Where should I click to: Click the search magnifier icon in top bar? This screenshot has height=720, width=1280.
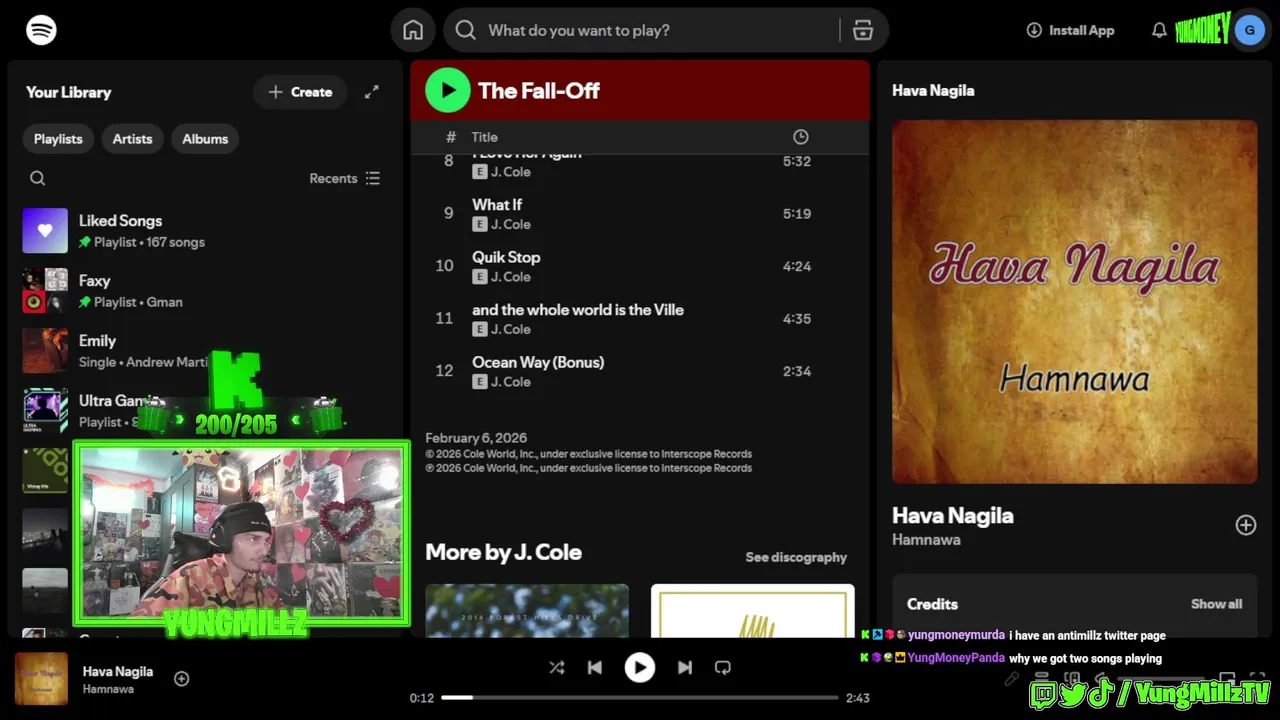pos(465,30)
